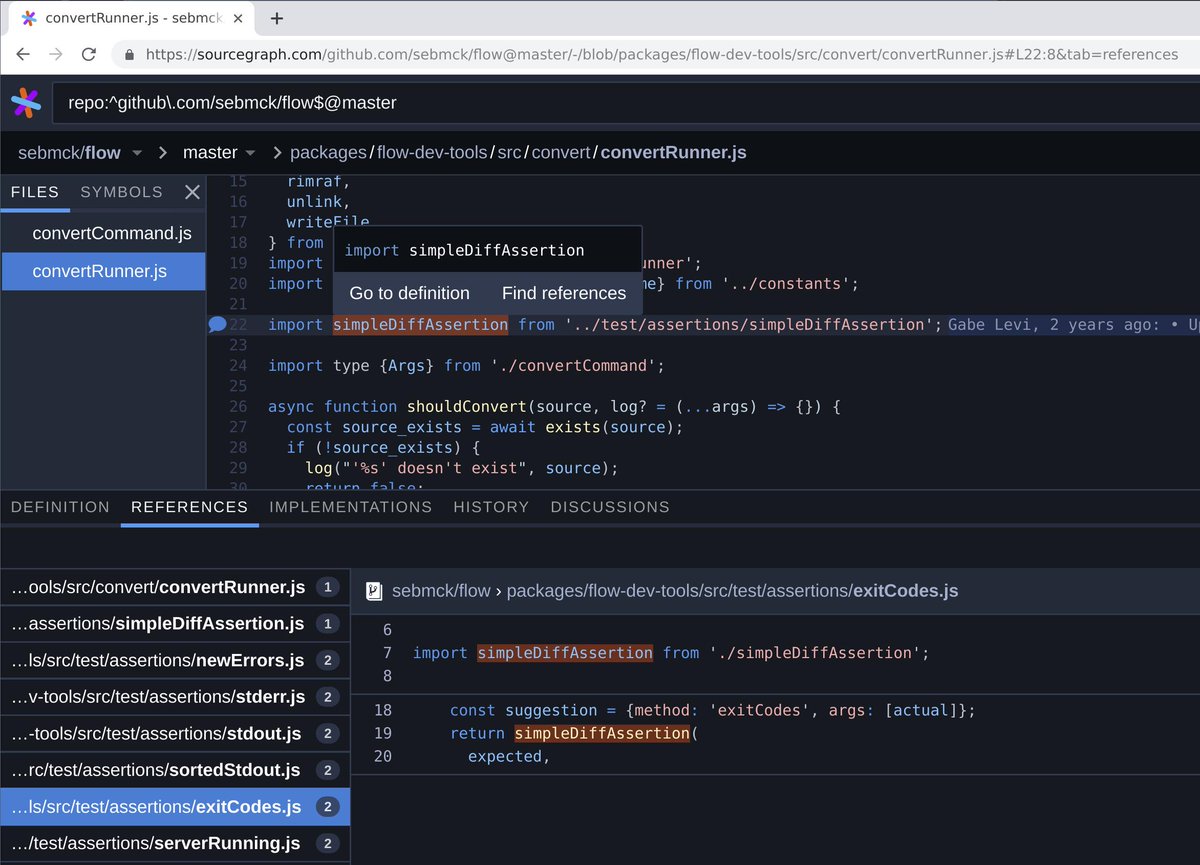
Task: Select the REFERENCES panel tab
Action: (x=189, y=507)
